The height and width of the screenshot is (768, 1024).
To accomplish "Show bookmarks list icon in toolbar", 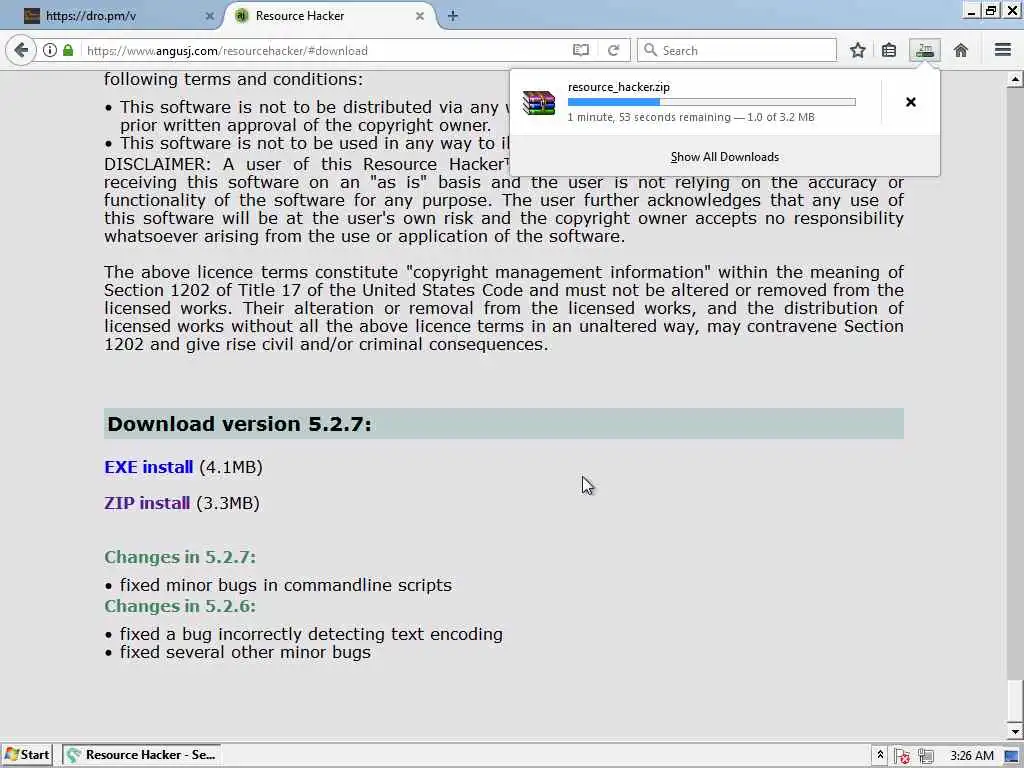I will tap(889, 50).
